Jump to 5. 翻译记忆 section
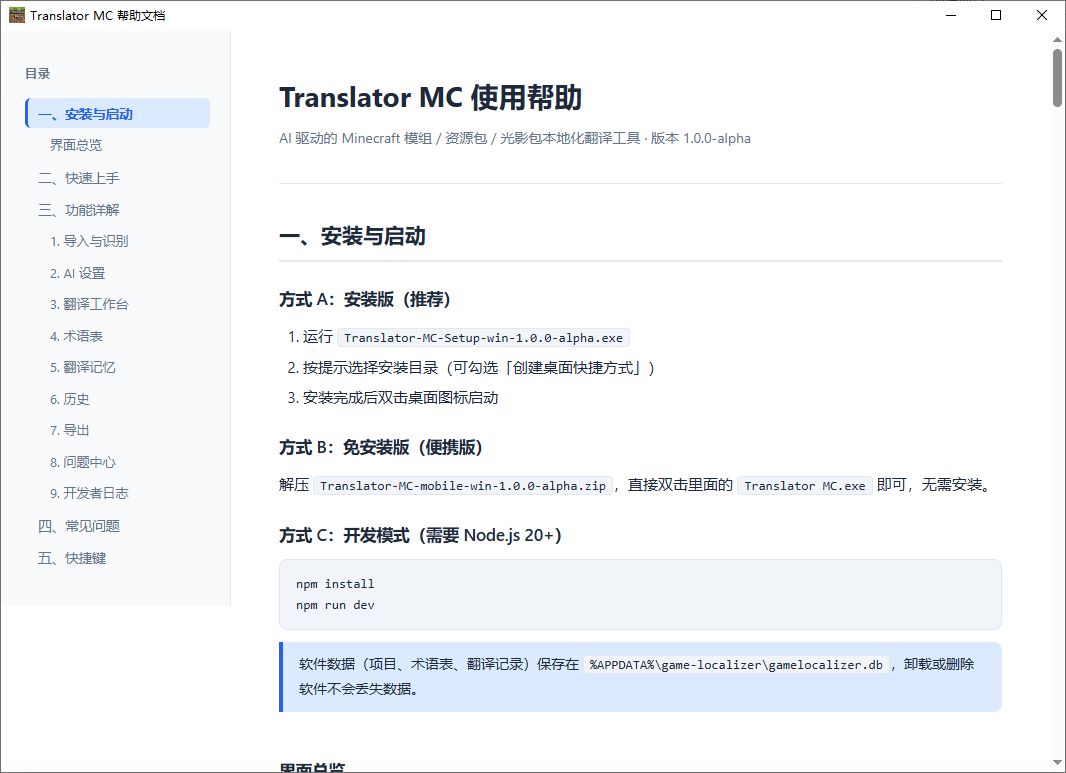The image size is (1066, 773). coord(82,368)
